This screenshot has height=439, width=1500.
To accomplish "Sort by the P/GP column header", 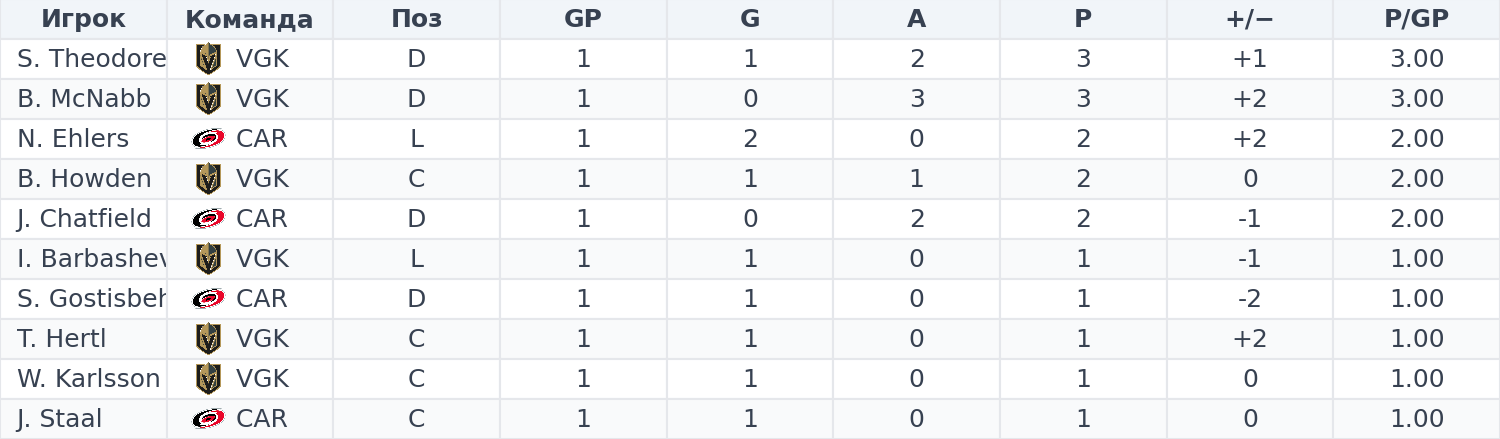I will pos(1417,19).
